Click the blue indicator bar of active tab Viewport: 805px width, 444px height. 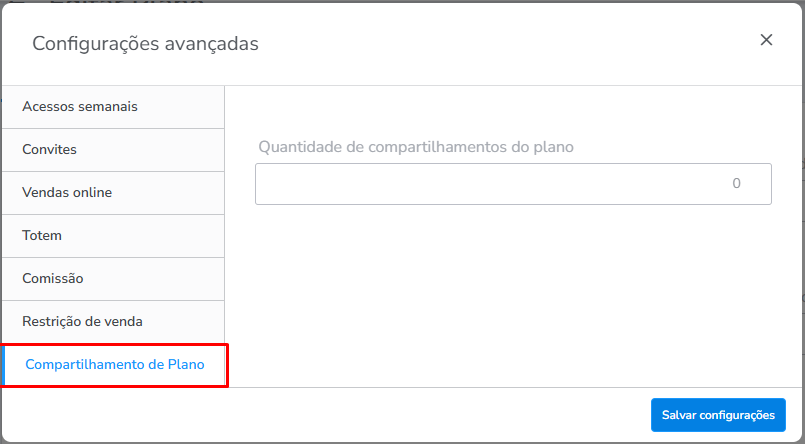click(x=3, y=364)
